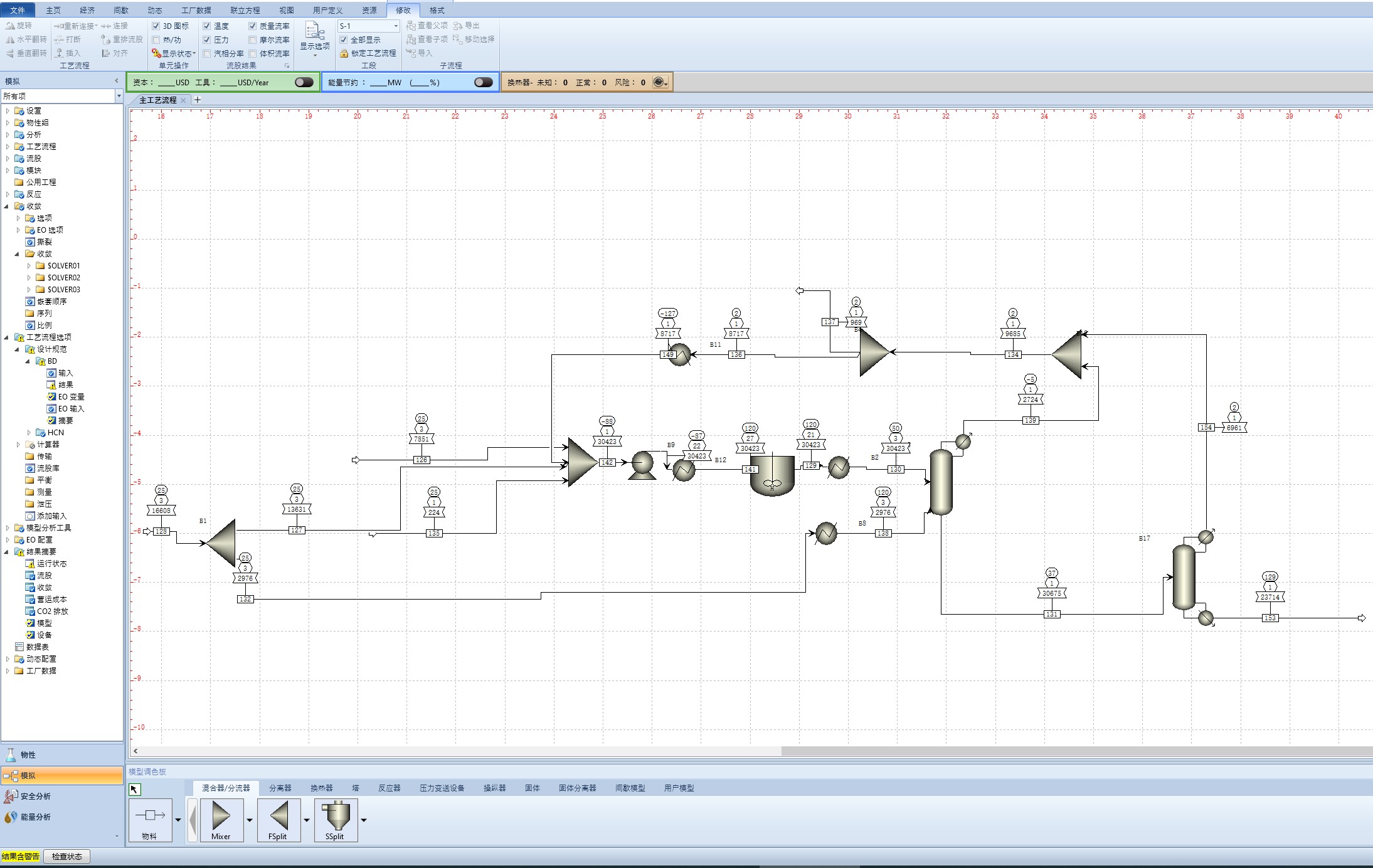Select the FSplit block in palette
Image resolution: width=1373 pixels, height=868 pixels.
(278, 820)
